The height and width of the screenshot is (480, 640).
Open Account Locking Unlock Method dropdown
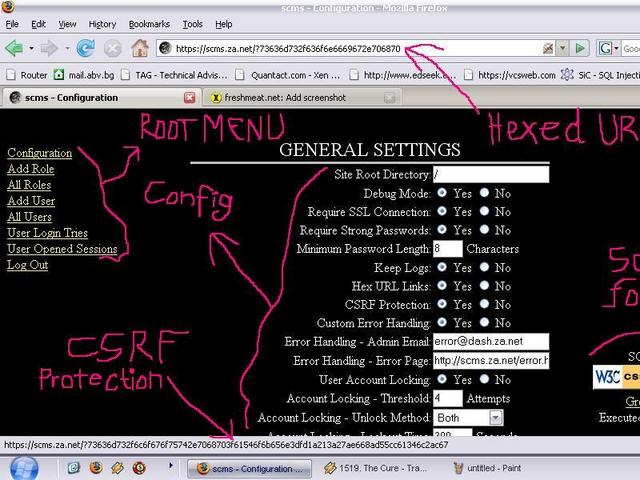coord(495,417)
